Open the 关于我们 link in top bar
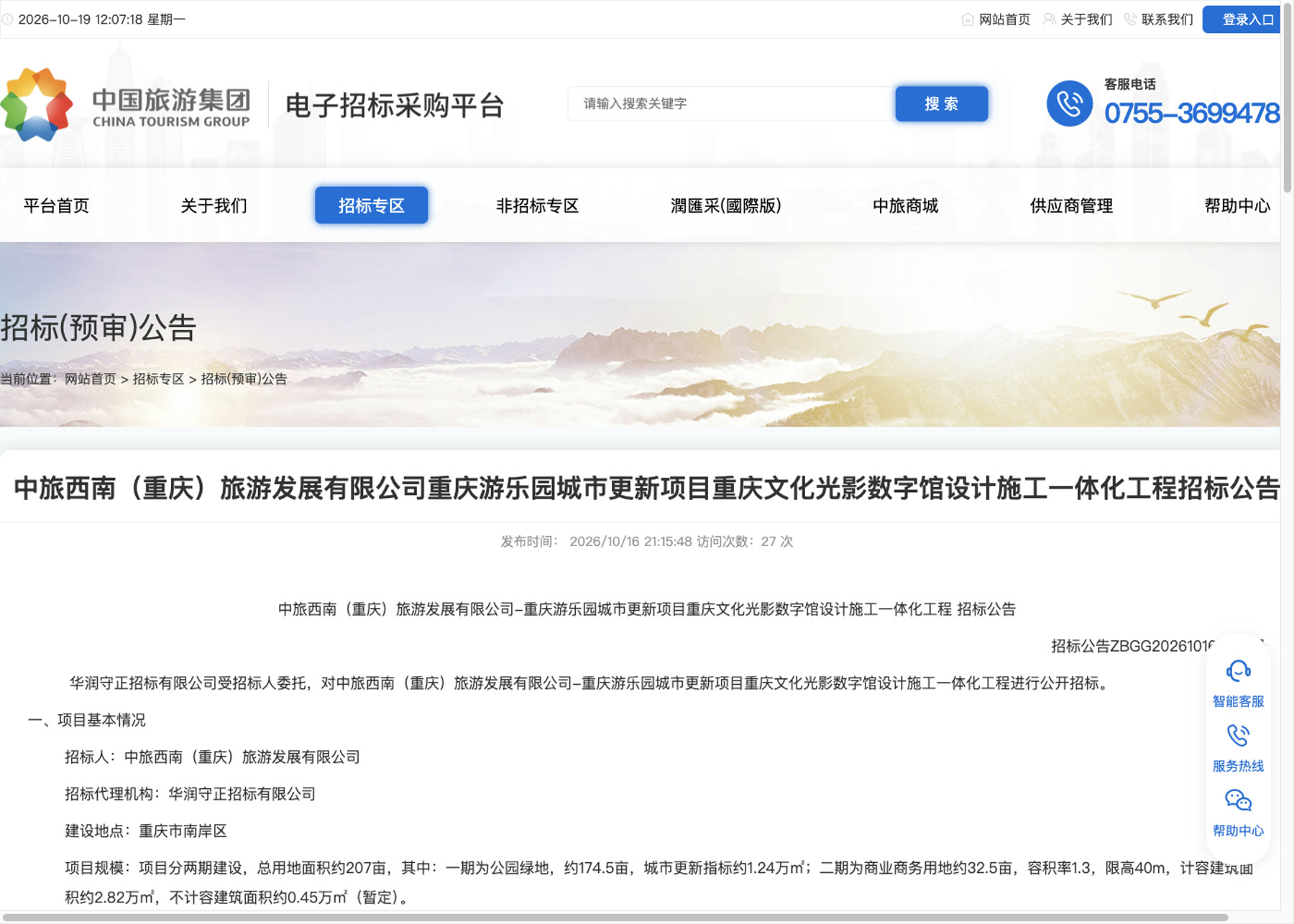 pos(1086,19)
